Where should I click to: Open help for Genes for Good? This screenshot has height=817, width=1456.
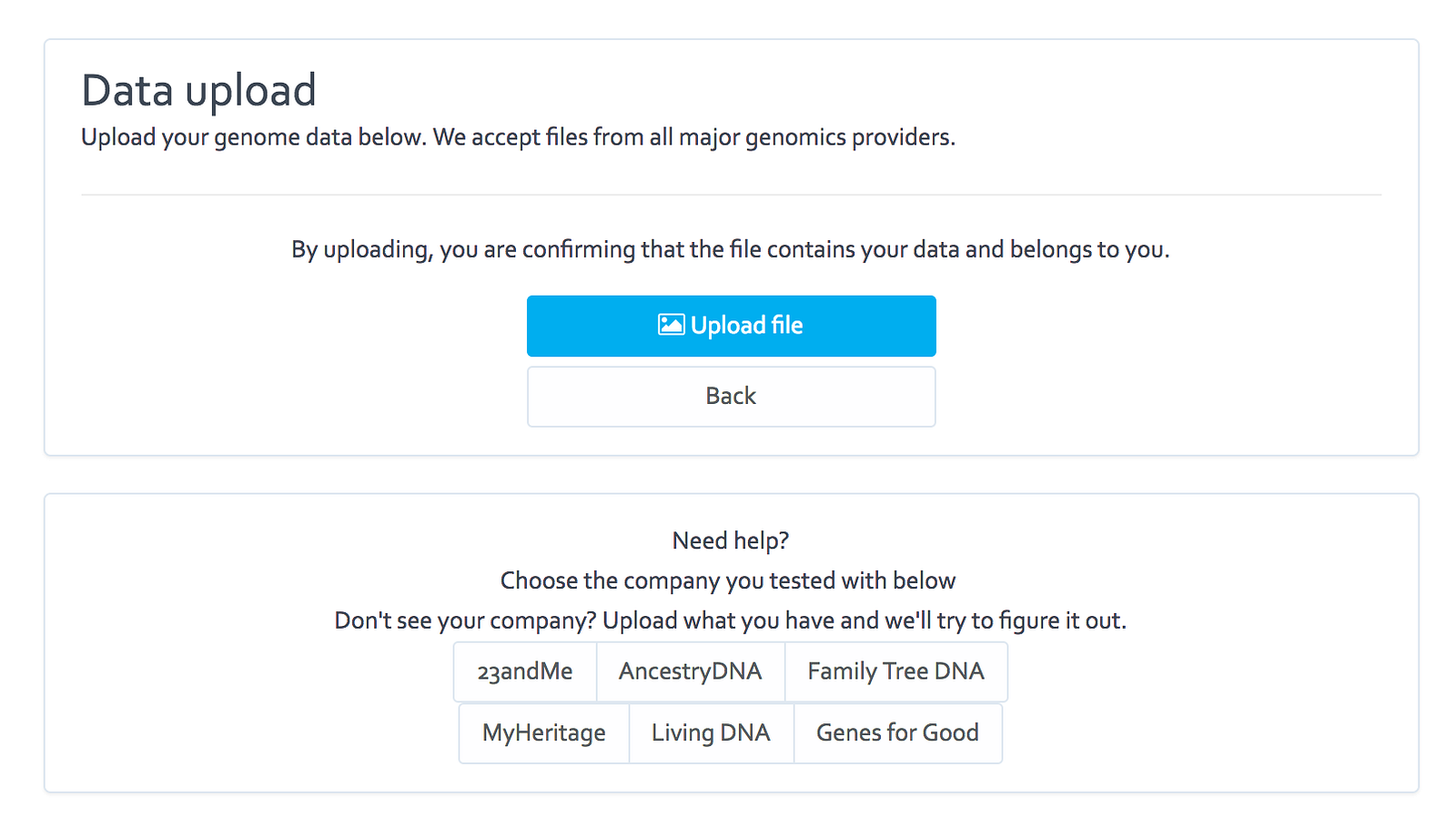pos(897,733)
